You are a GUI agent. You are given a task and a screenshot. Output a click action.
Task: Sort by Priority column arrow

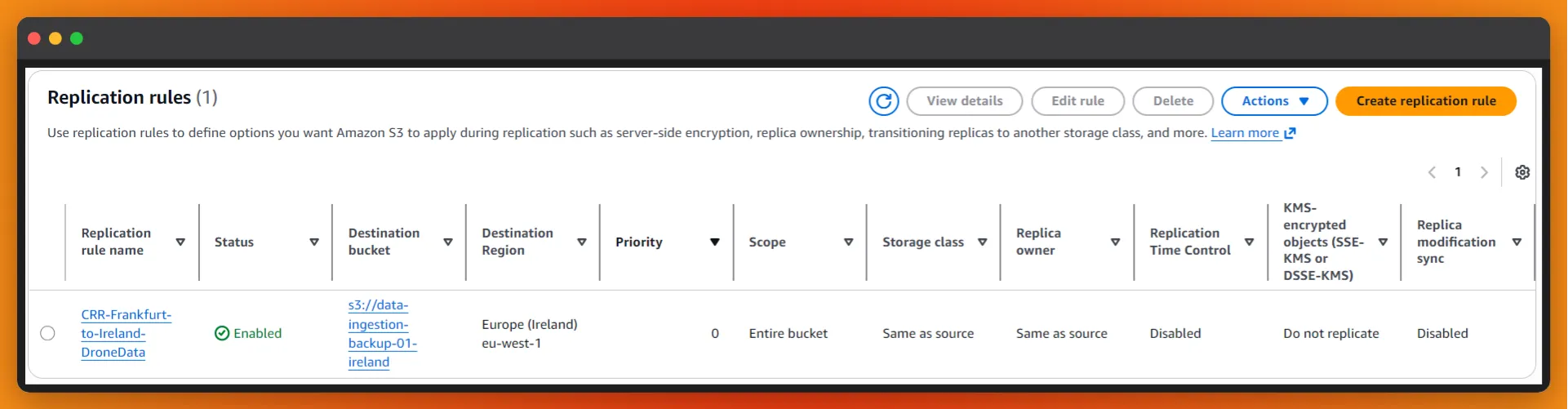[x=714, y=242]
